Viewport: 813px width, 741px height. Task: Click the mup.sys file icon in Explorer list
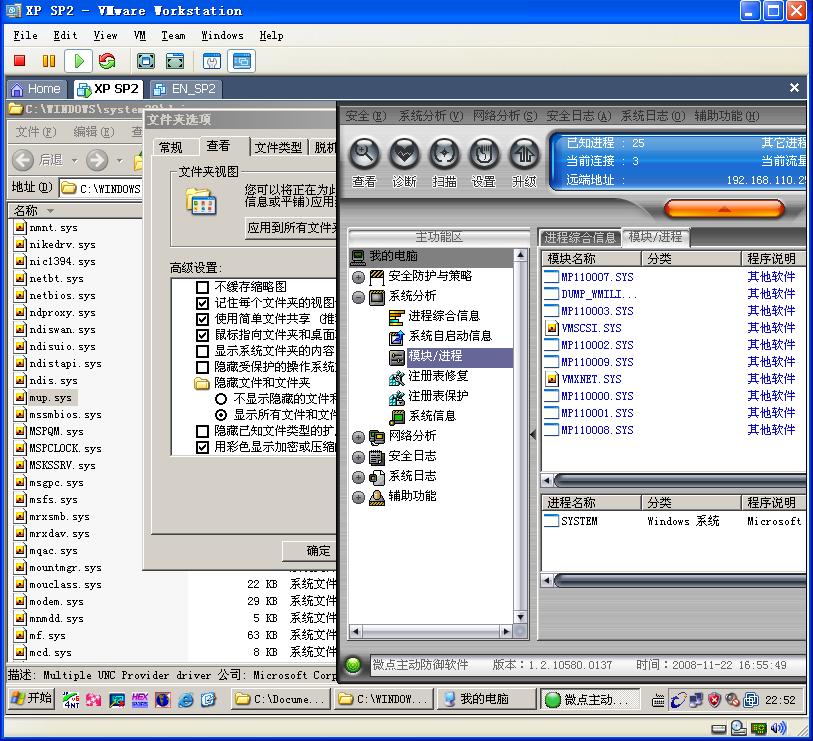point(20,398)
